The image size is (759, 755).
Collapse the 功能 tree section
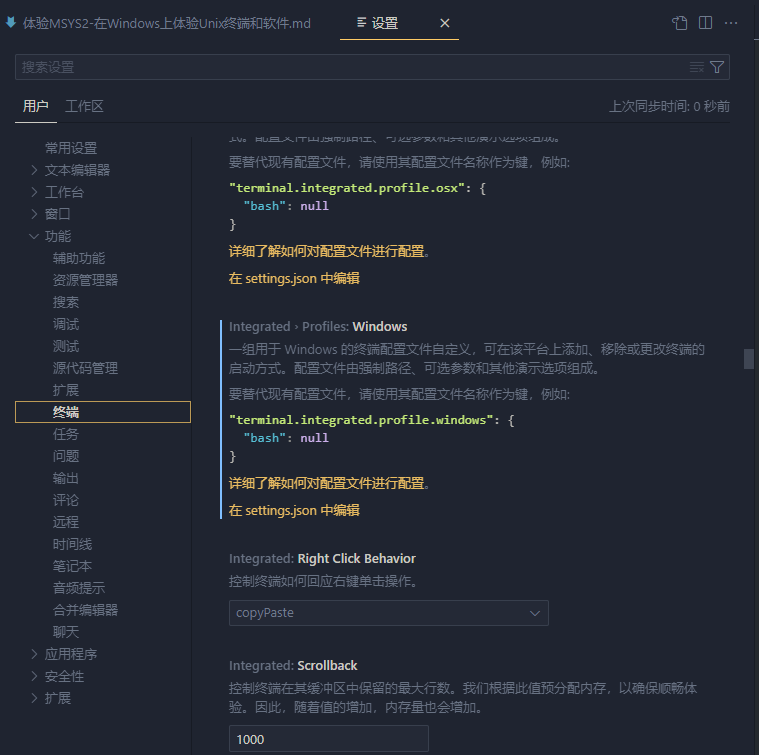pyautogui.click(x=36, y=236)
